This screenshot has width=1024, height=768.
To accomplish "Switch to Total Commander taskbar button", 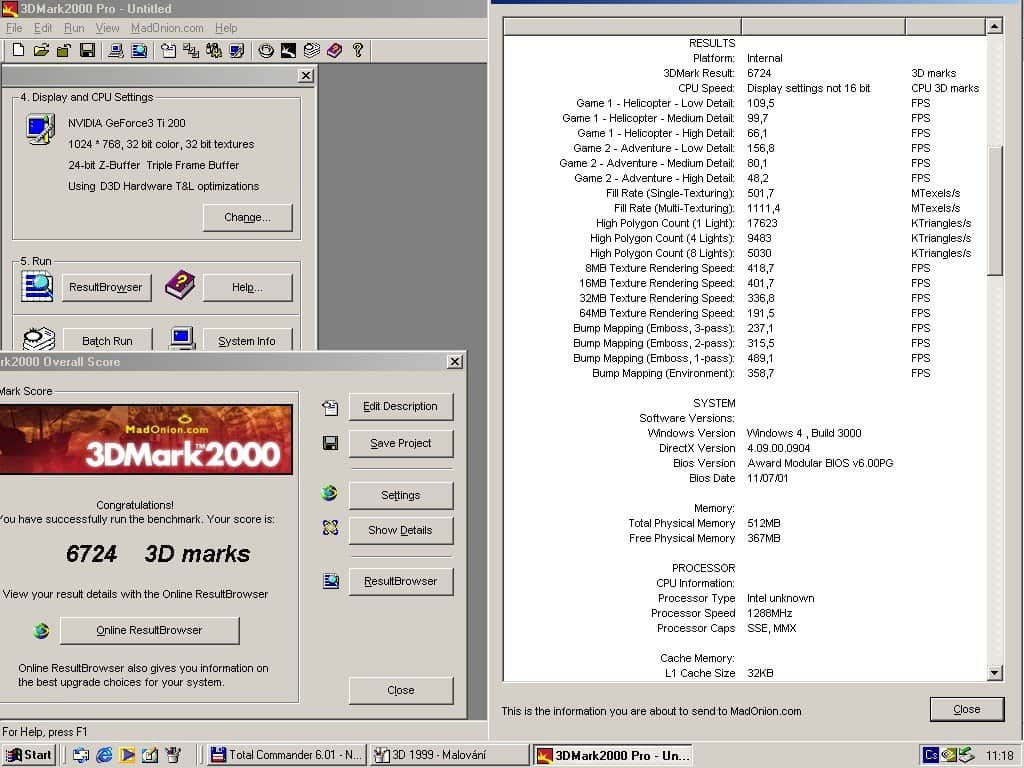I will point(287,755).
